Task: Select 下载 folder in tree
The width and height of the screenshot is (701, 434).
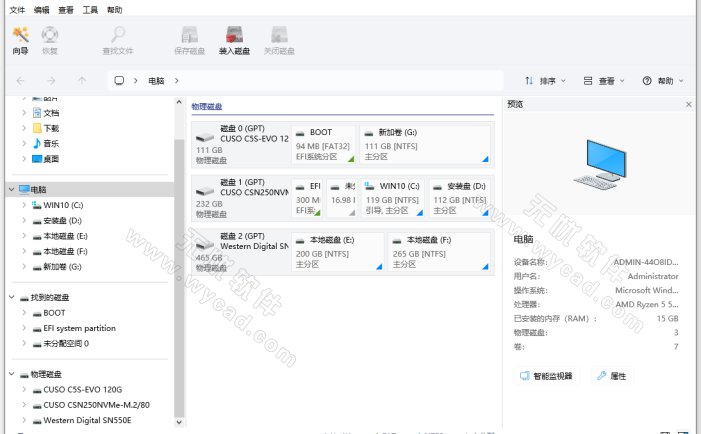Action: coord(46,128)
